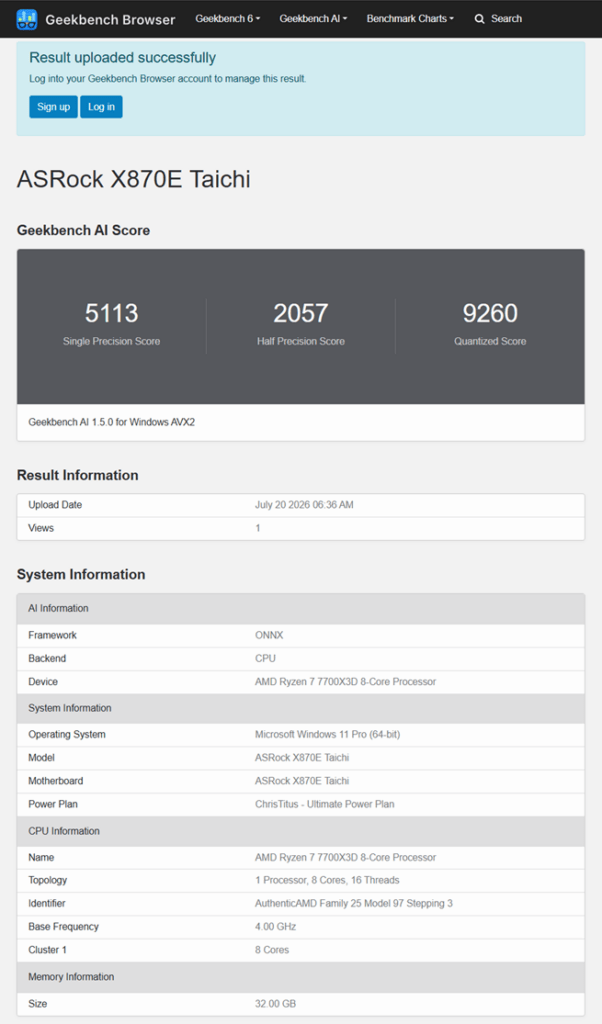Click the Result Information heading
The image size is (602, 1024).
tap(77, 475)
